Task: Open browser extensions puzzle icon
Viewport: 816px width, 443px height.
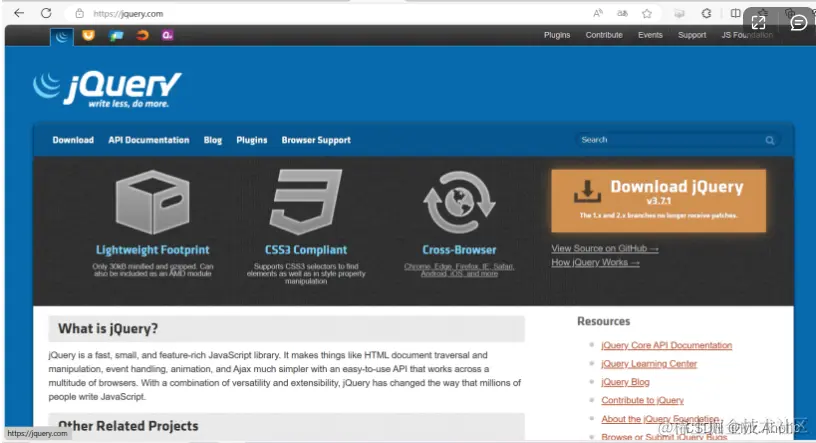Action: pos(706,14)
